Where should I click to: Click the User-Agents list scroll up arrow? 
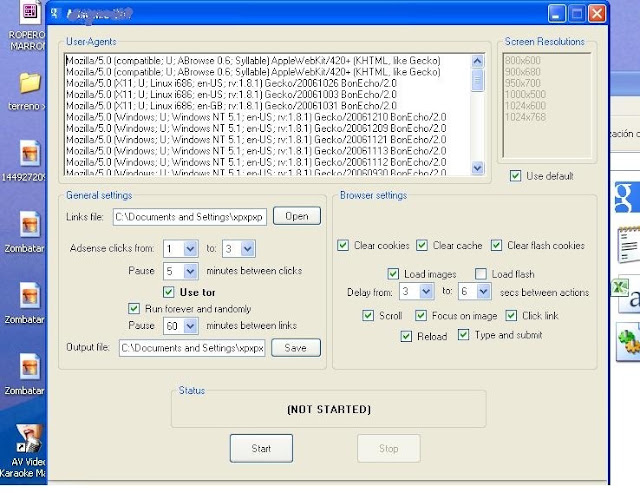tap(477, 61)
